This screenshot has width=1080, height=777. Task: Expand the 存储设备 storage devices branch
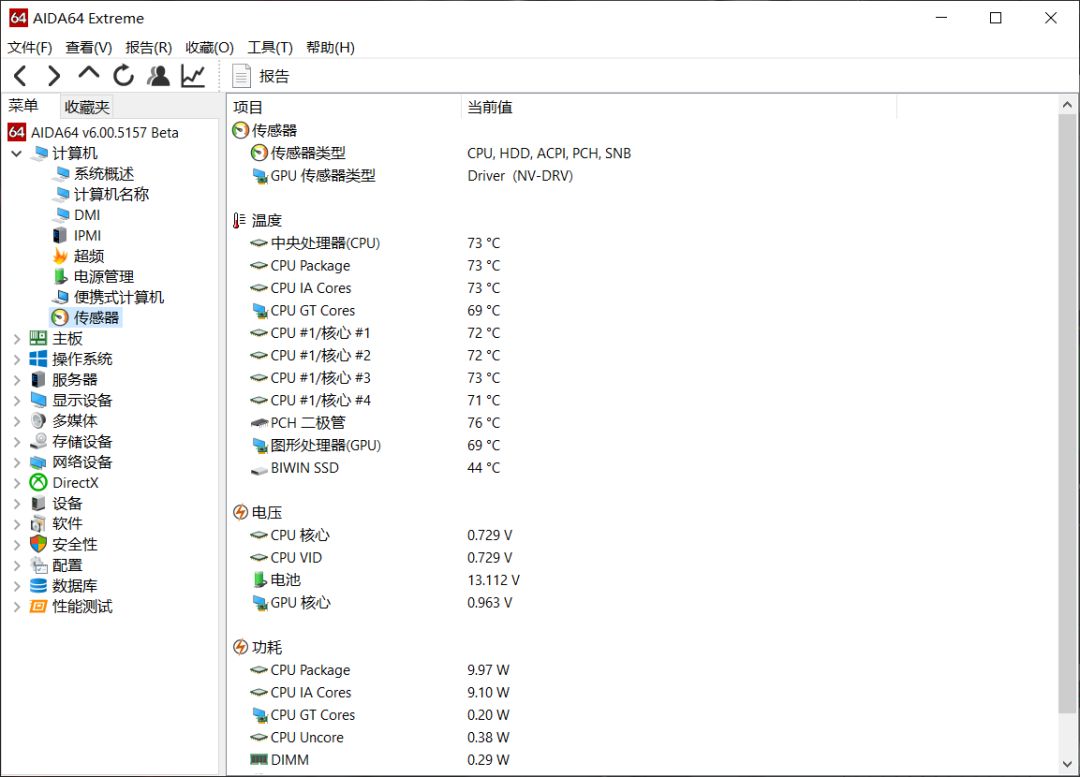coord(16,441)
